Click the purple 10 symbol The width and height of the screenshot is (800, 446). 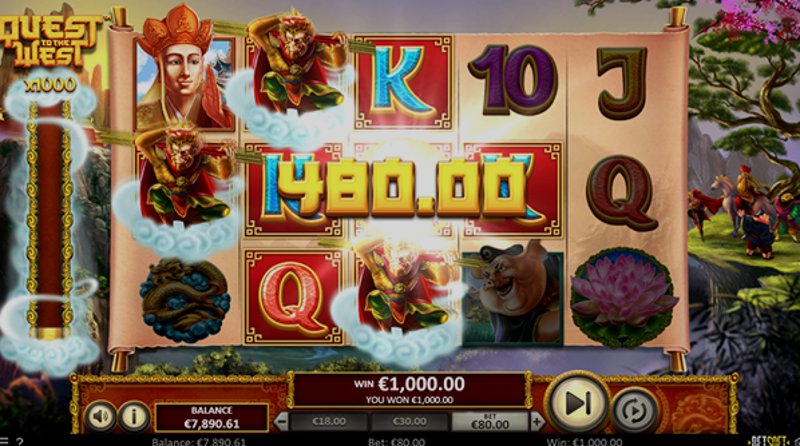pyautogui.click(x=512, y=80)
